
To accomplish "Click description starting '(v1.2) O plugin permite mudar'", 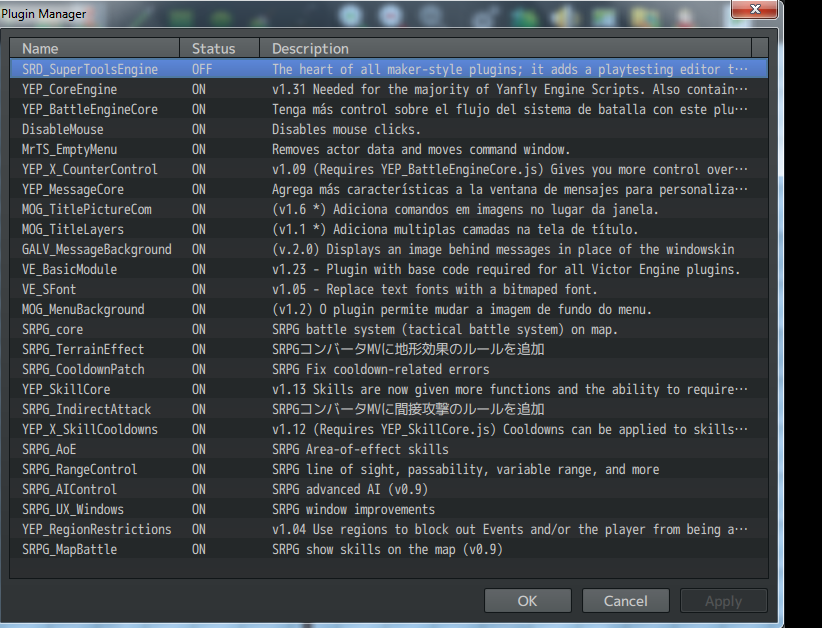I will click(x=462, y=309).
